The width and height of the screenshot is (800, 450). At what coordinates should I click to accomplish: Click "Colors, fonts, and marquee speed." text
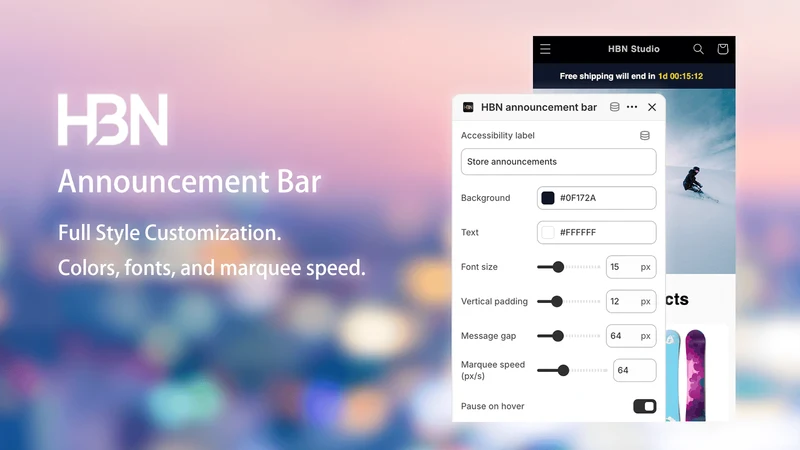point(211,268)
